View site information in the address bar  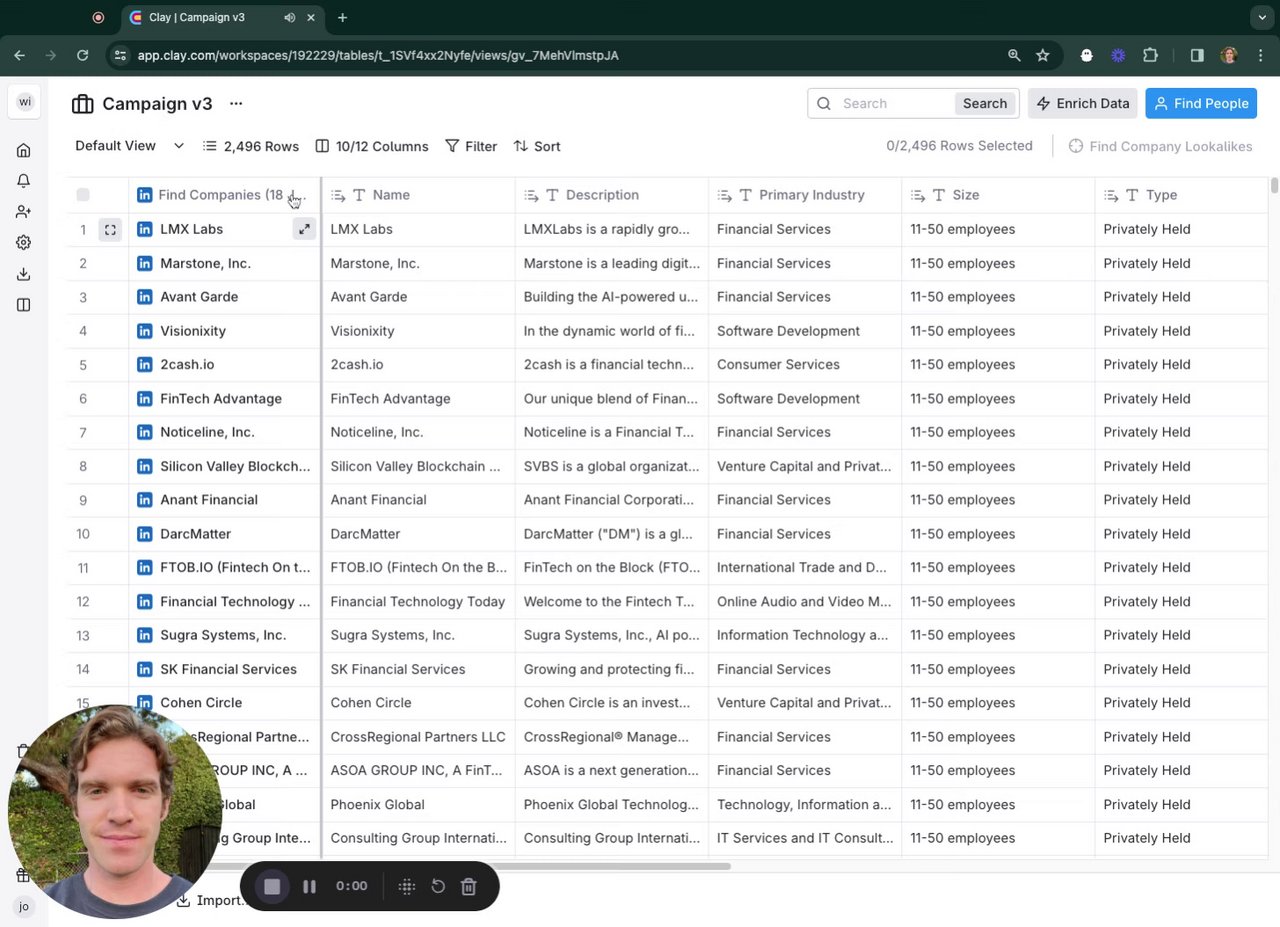[x=120, y=55]
